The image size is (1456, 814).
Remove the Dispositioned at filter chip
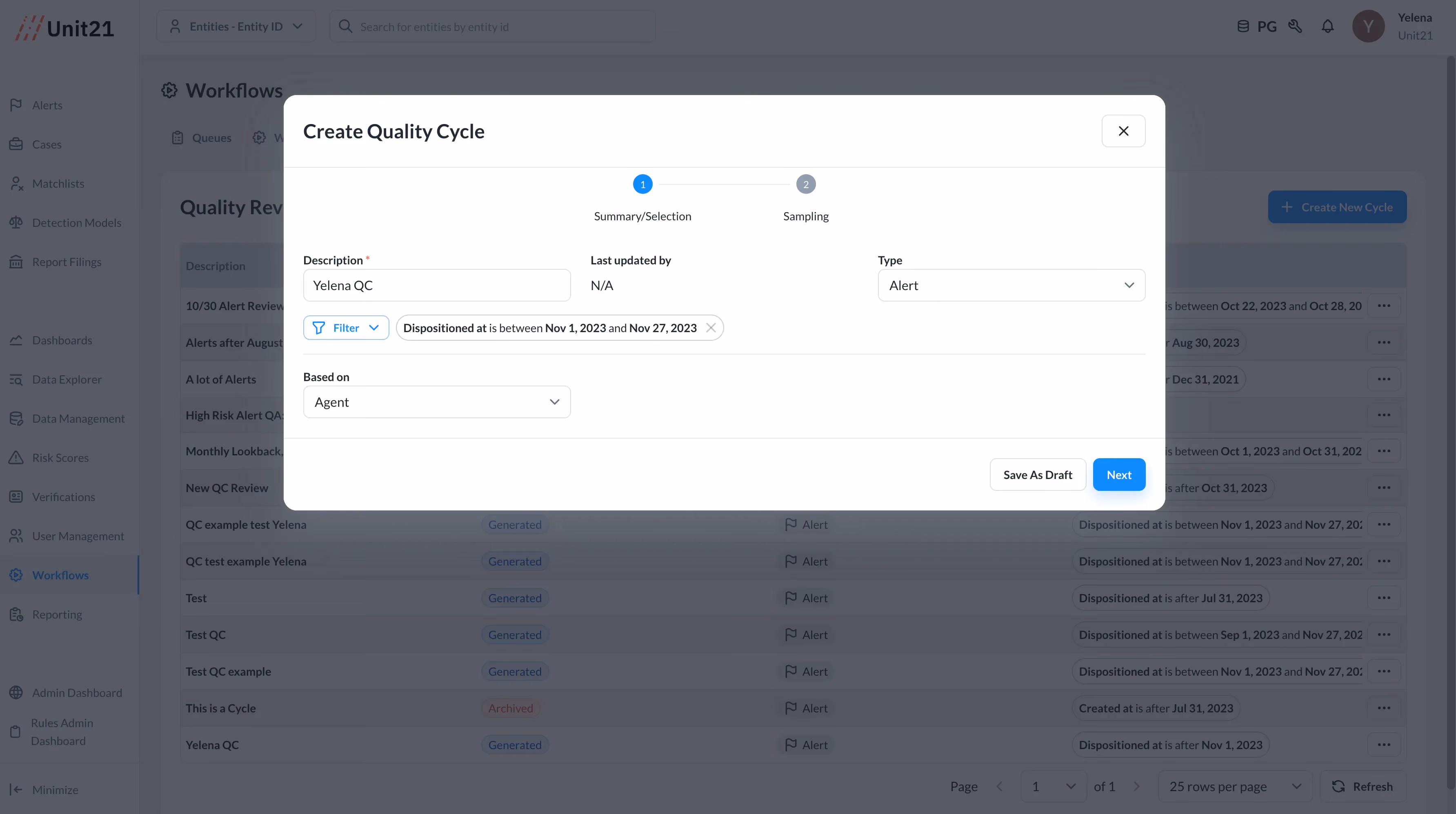[711, 328]
